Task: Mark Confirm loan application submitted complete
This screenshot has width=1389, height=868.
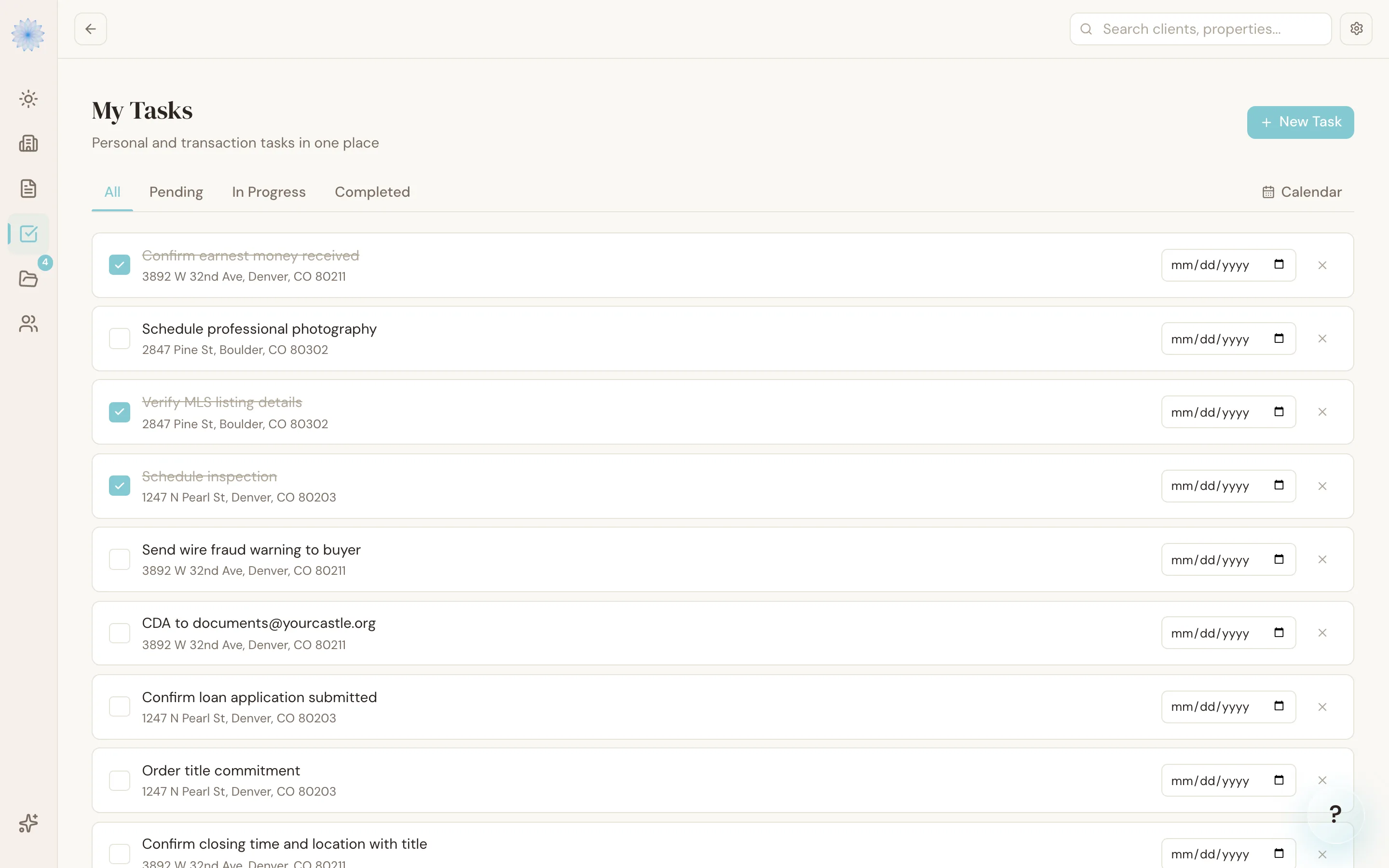Action: (x=120, y=706)
